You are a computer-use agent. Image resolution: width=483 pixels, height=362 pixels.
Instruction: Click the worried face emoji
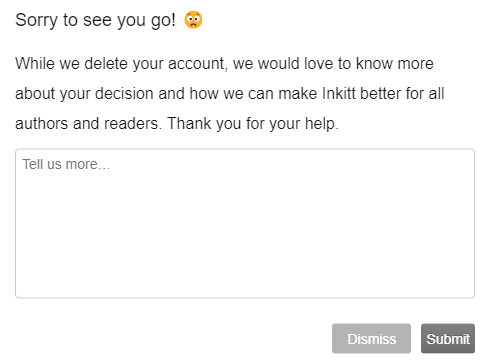[193, 20]
